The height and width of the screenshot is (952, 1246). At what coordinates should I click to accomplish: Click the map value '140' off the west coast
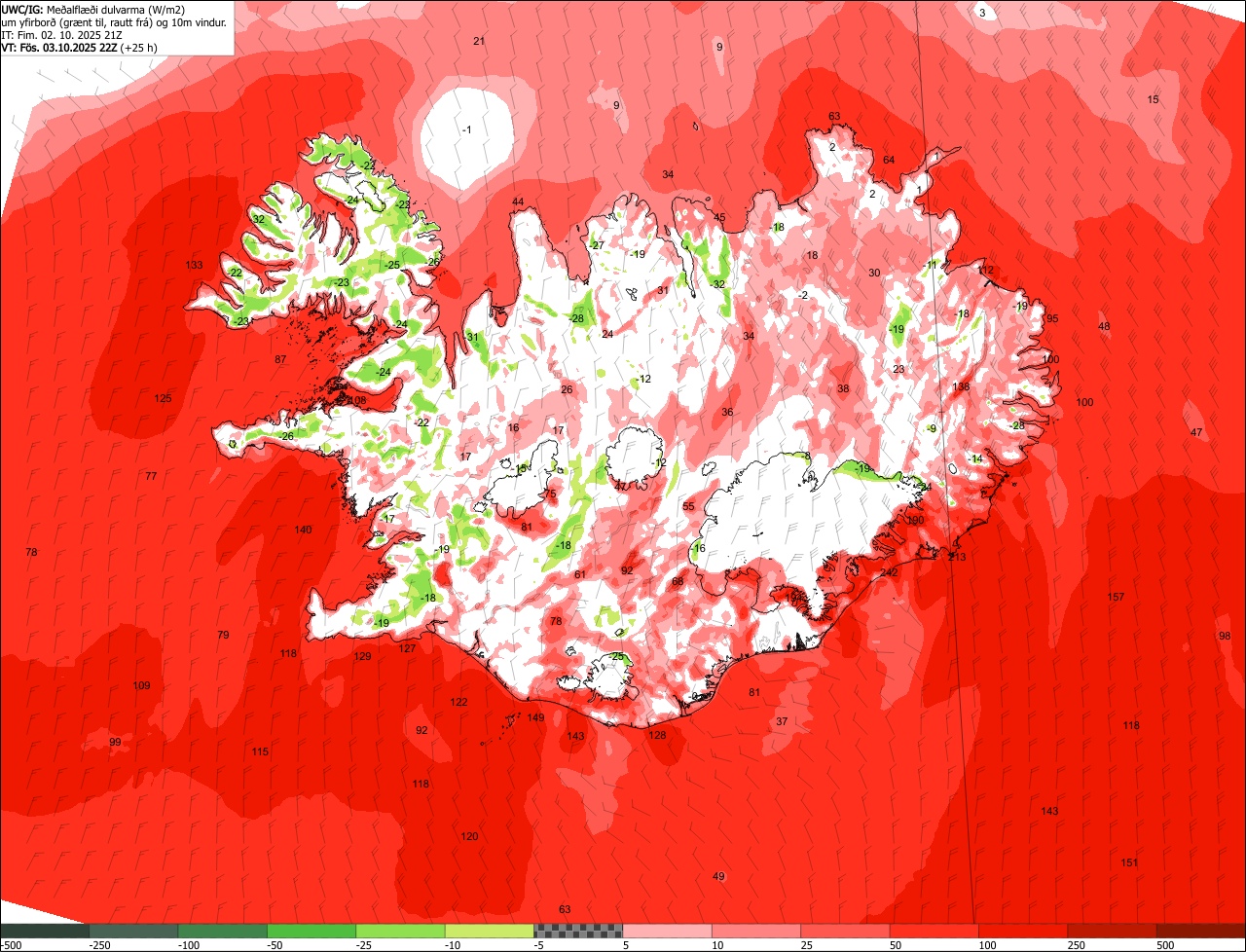tap(304, 530)
